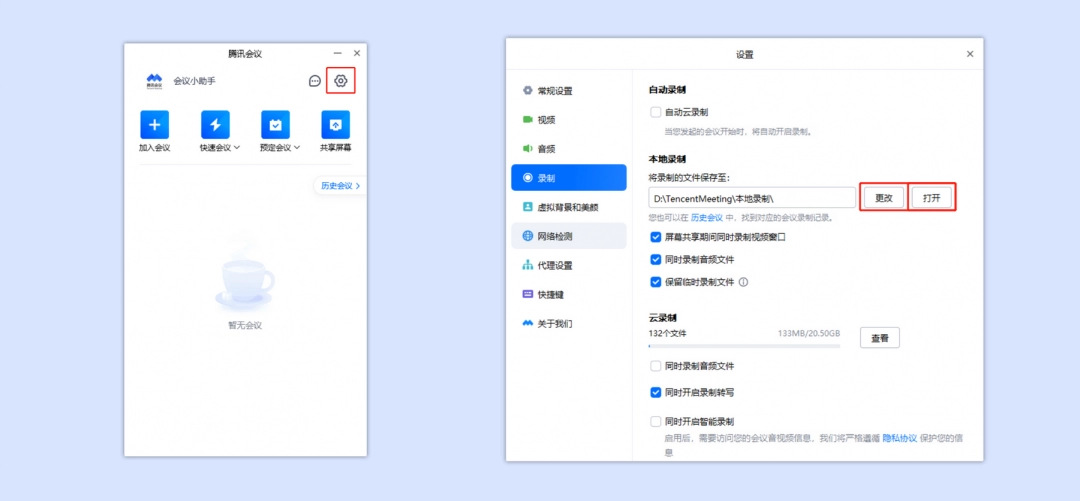This screenshot has width=1080, height=501.
Task: Click the 打开 folder button
Action: (932, 198)
